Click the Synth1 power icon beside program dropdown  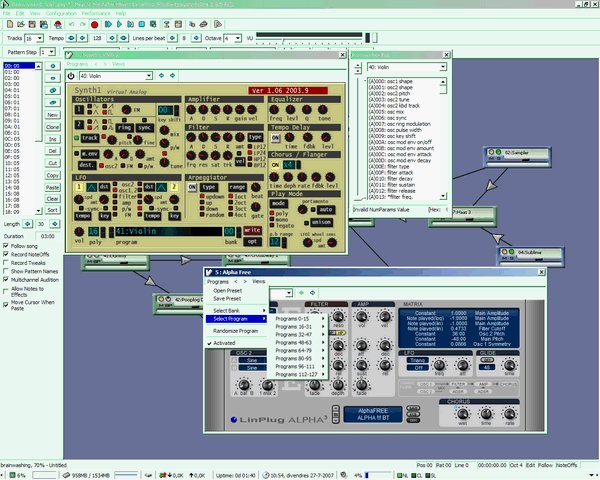pos(71,76)
